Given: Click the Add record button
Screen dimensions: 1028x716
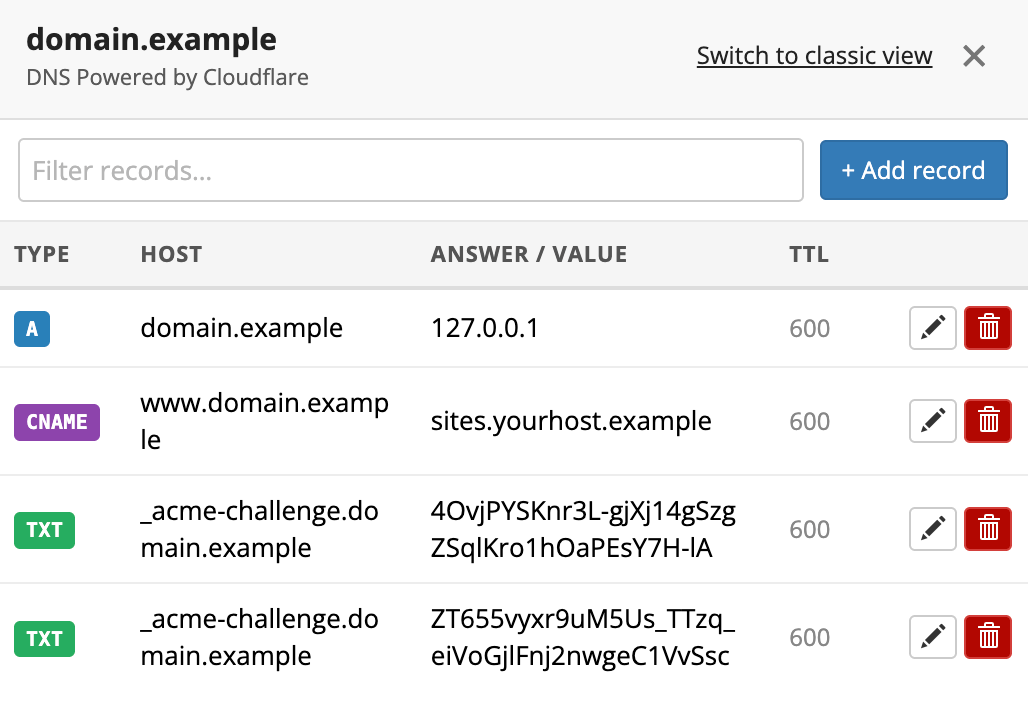Looking at the screenshot, I should (x=913, y=170).
